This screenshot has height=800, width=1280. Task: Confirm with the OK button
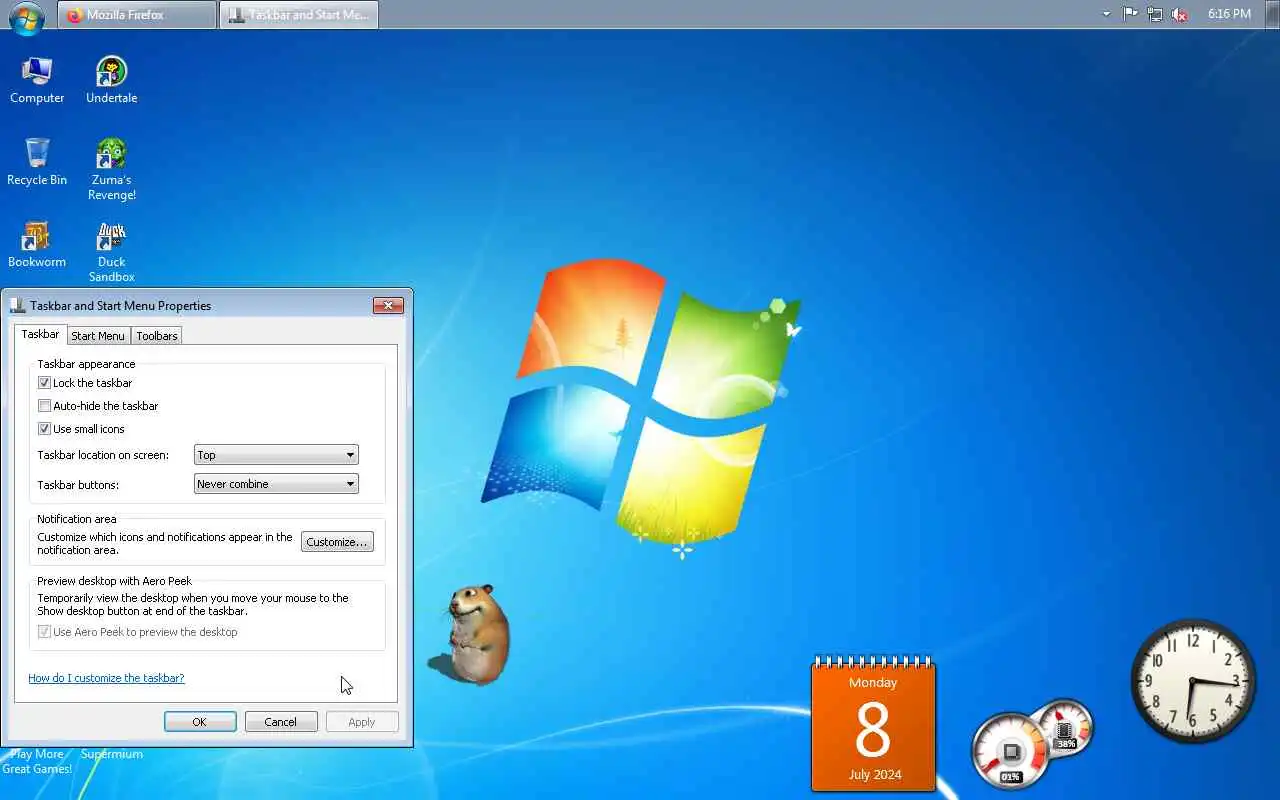(200, 722)
